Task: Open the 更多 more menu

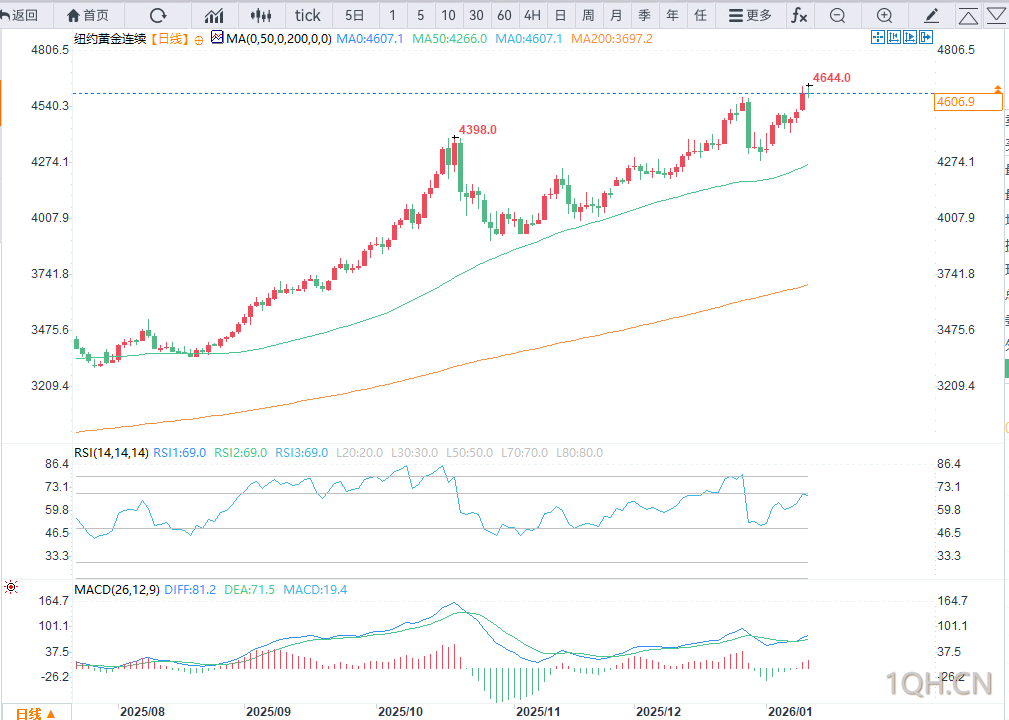Action: click(750, 15)
